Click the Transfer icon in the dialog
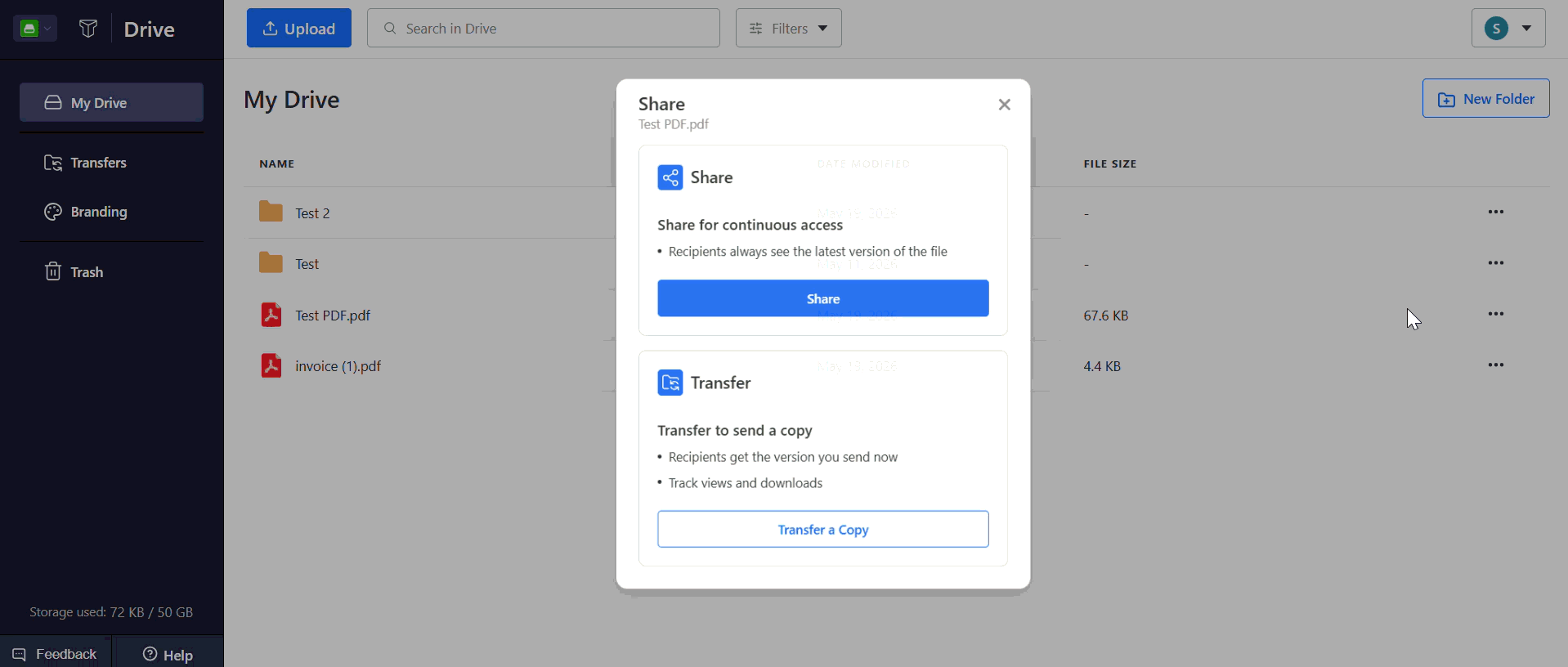This screenshot has height=667, width=1568. pos(670,383)
